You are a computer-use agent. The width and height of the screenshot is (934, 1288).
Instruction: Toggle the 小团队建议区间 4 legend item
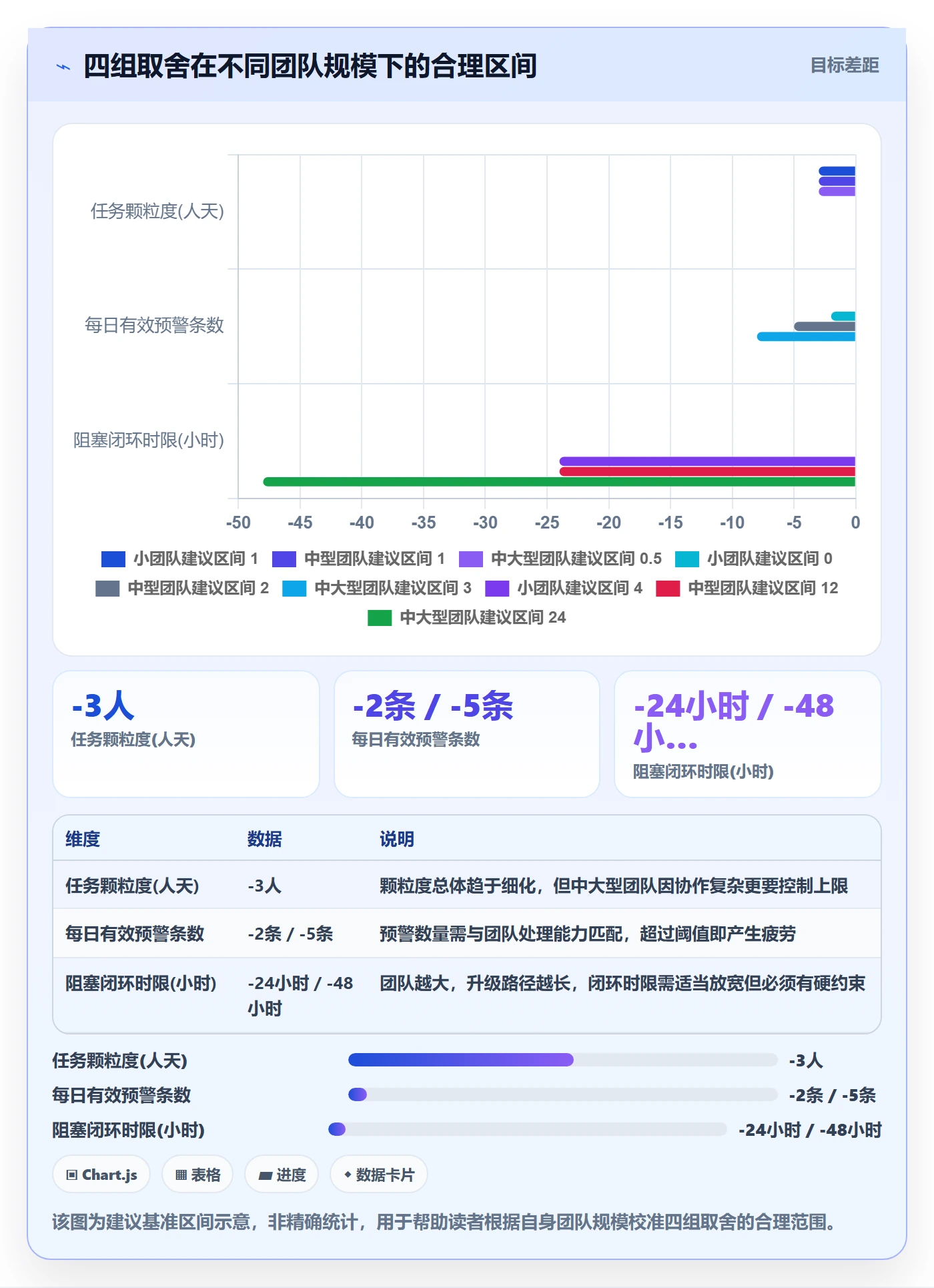tap(564, 588)
